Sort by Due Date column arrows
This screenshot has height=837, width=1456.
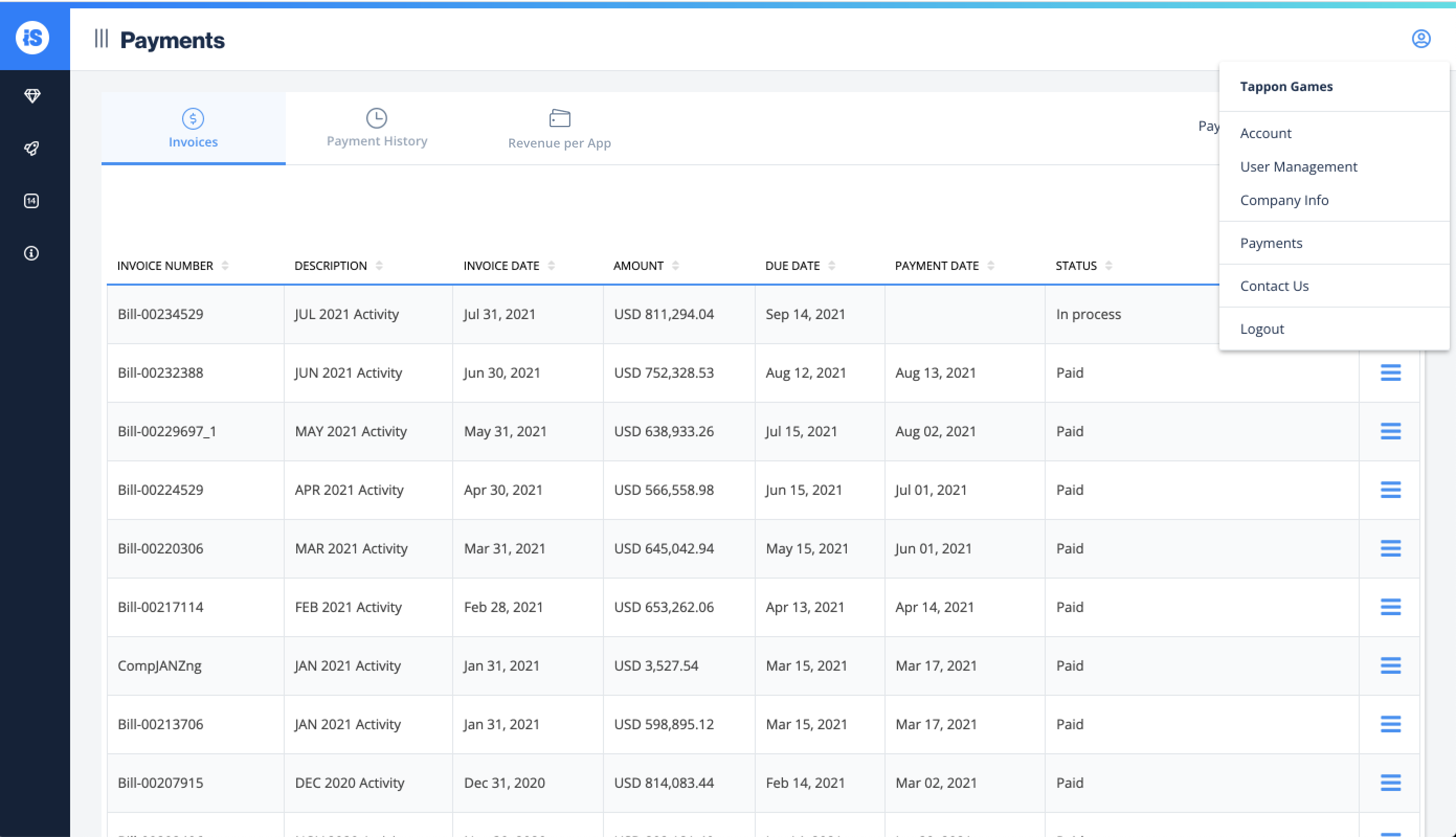point(832,266)
